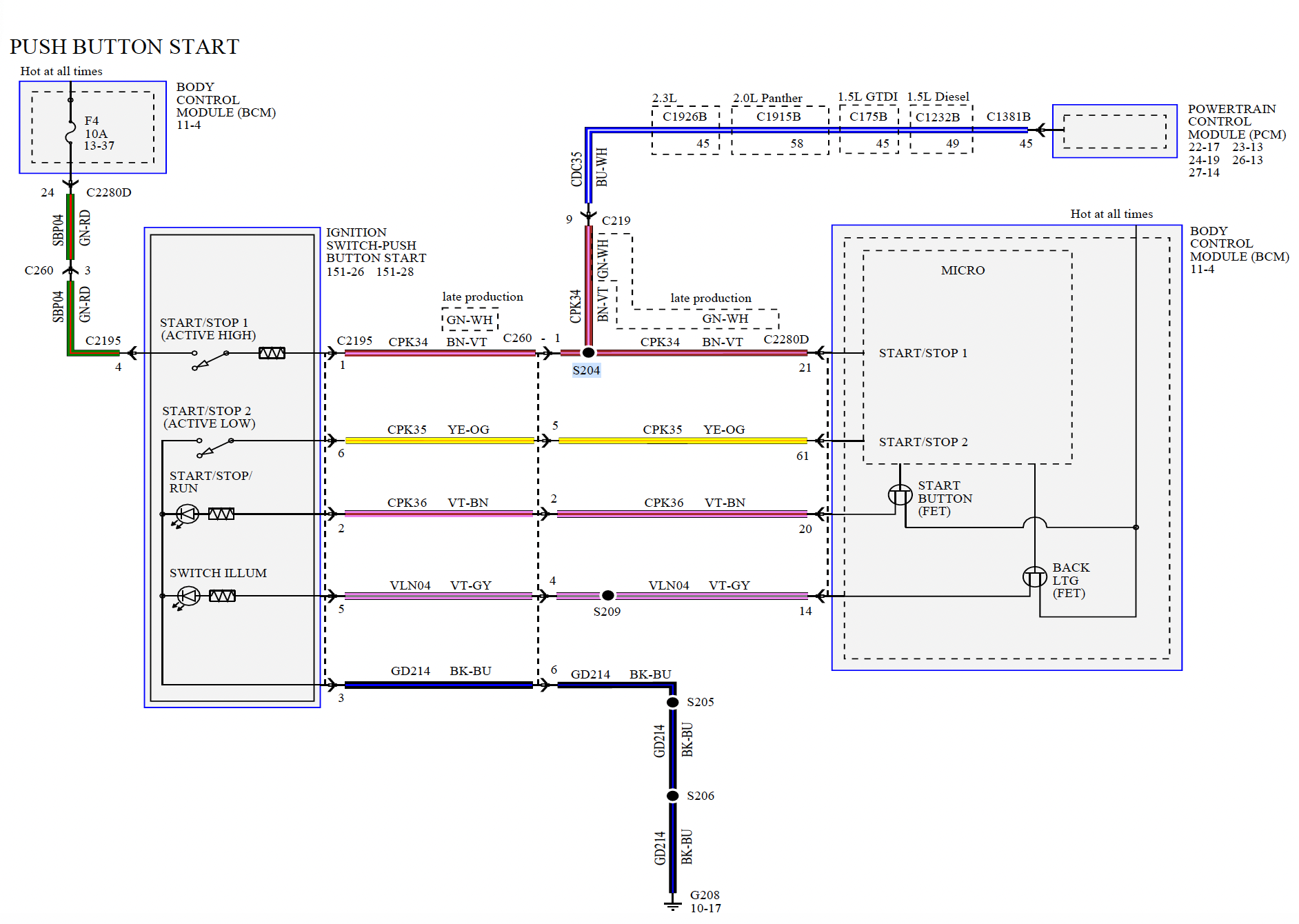
Task: Click the right CPK36 VT-BN wire
Action: (682, 514)
